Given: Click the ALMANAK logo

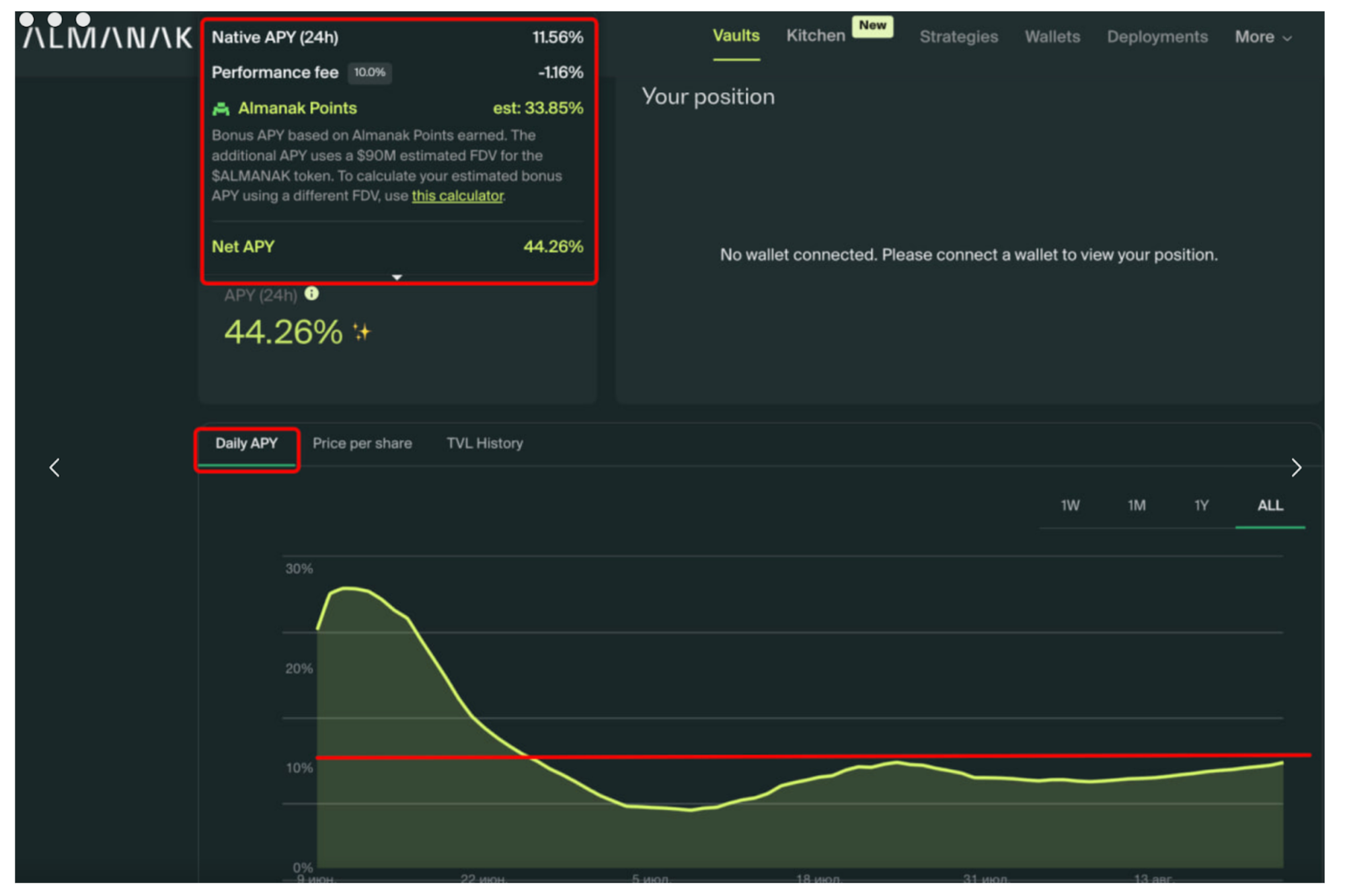Looking at the screenshot, I should click(108, 37).
